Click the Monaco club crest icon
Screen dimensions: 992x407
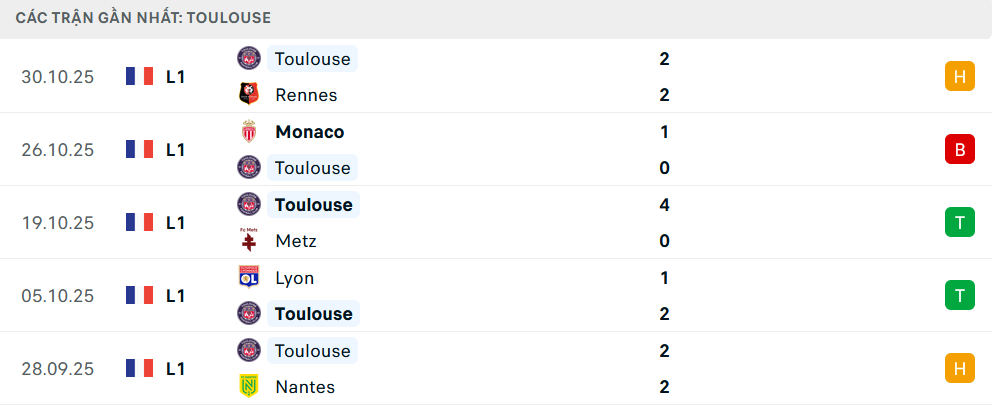[x=249, y=132]
